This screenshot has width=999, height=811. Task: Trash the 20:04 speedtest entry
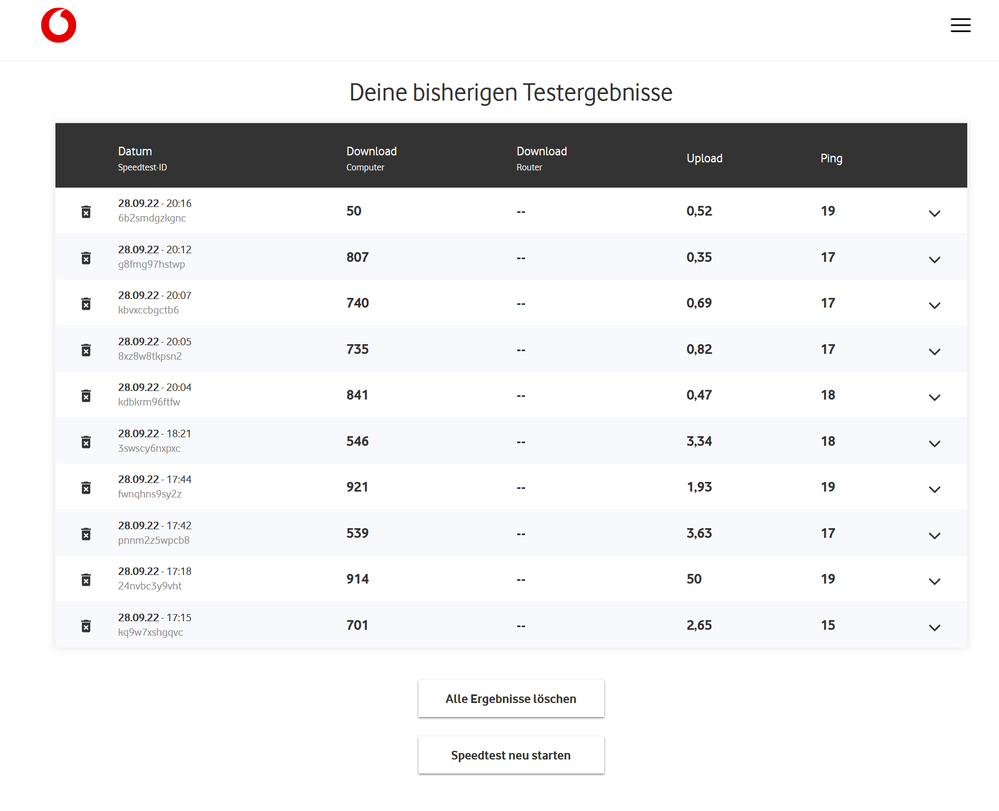click(x=86, y=396)
